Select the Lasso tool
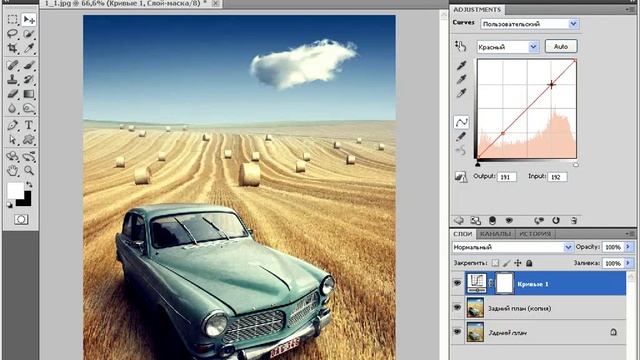This screenshot has width=640, height=360. click(x=13, y=34)
